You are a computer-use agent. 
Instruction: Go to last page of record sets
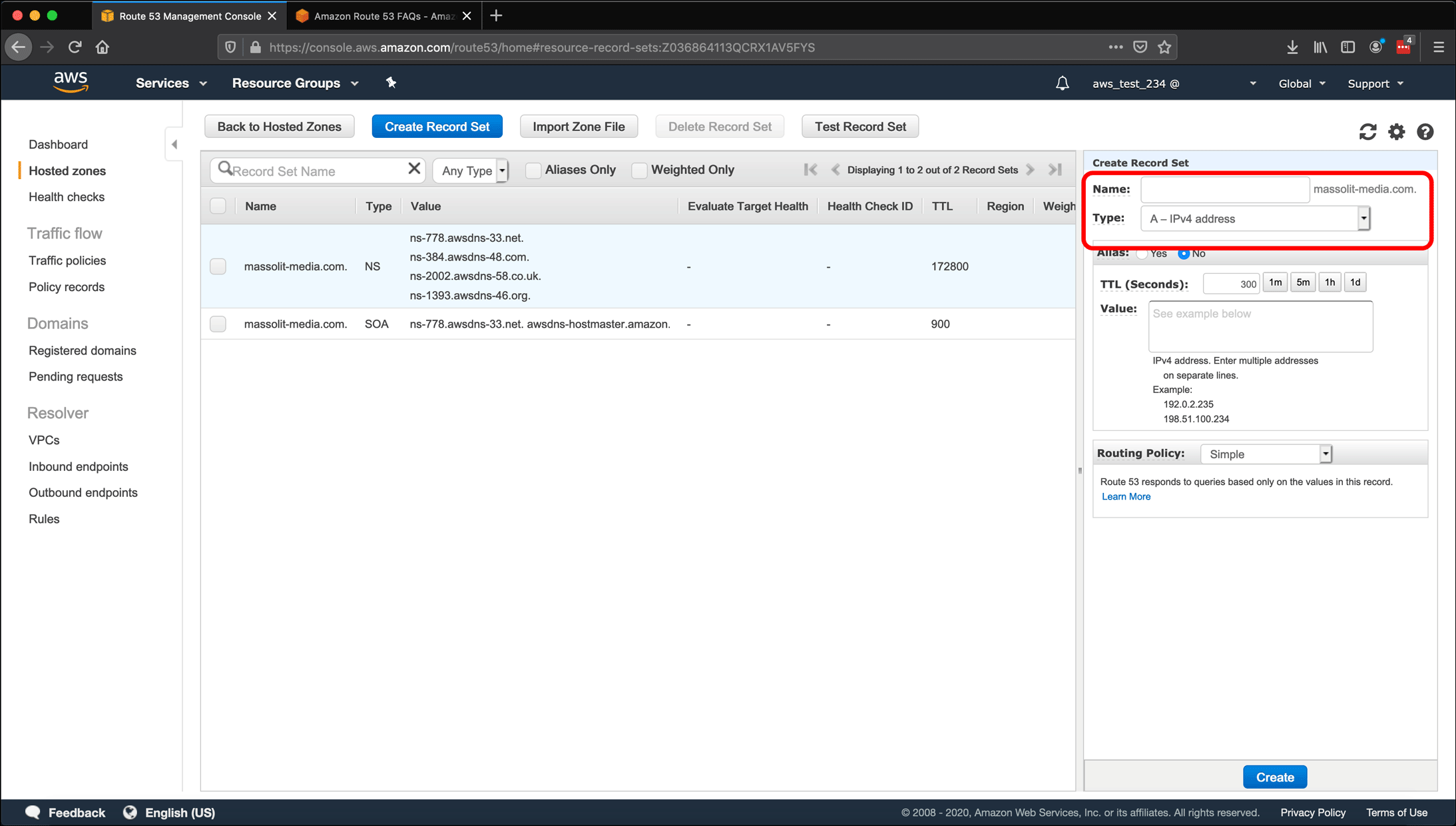(1055, 170)
